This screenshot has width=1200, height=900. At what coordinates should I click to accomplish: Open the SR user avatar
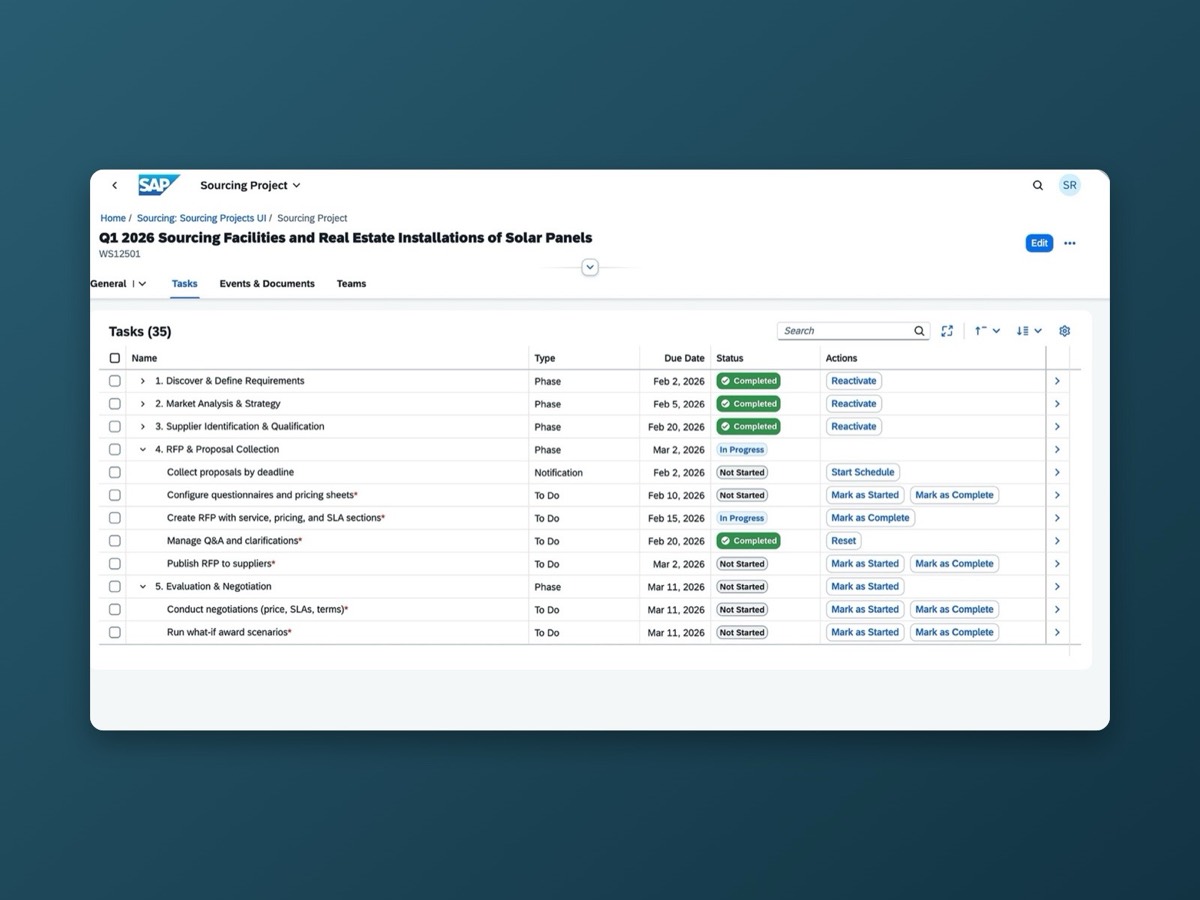click(x=1070, y=185)
